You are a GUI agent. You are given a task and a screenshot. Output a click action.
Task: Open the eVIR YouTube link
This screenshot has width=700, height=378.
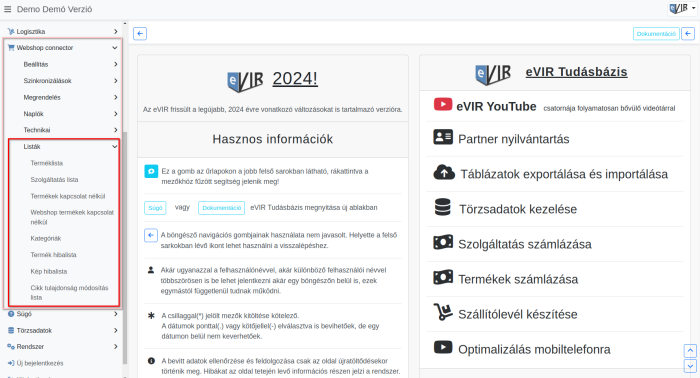coord(496,107)
